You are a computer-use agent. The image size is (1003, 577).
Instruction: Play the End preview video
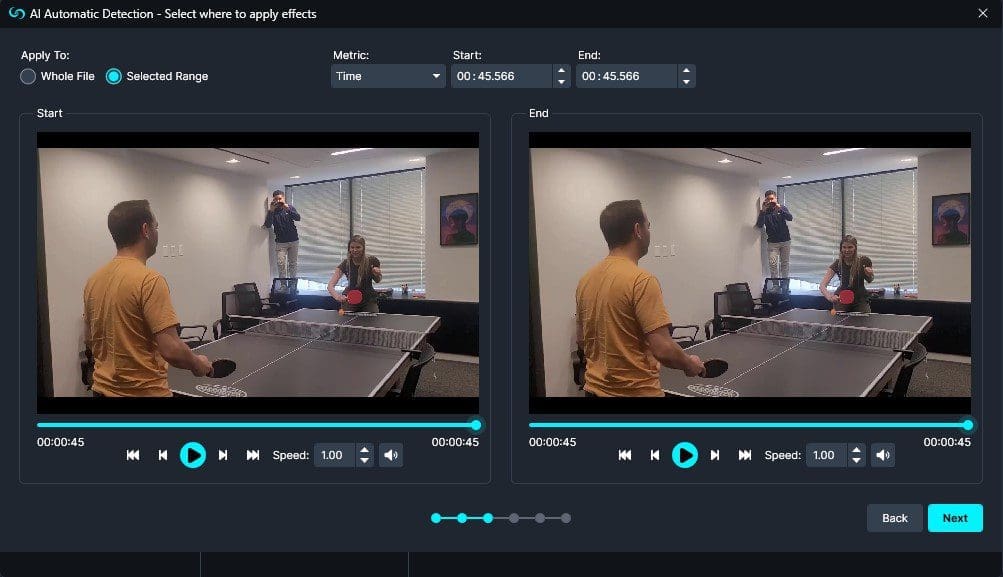pyautogui.click(x=685, y=455)
